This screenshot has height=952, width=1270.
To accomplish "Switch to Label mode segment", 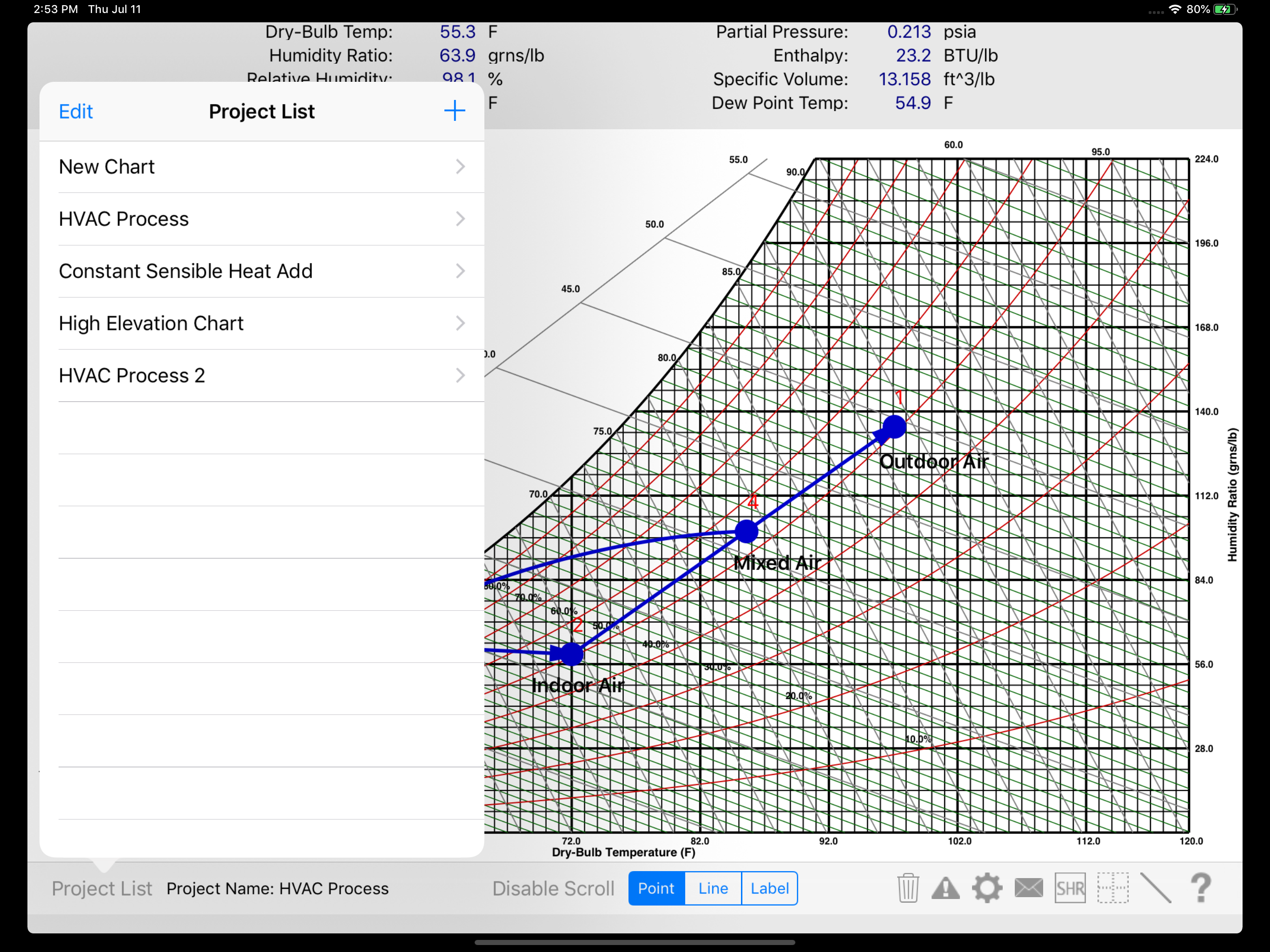I will (x=769, y=888).
